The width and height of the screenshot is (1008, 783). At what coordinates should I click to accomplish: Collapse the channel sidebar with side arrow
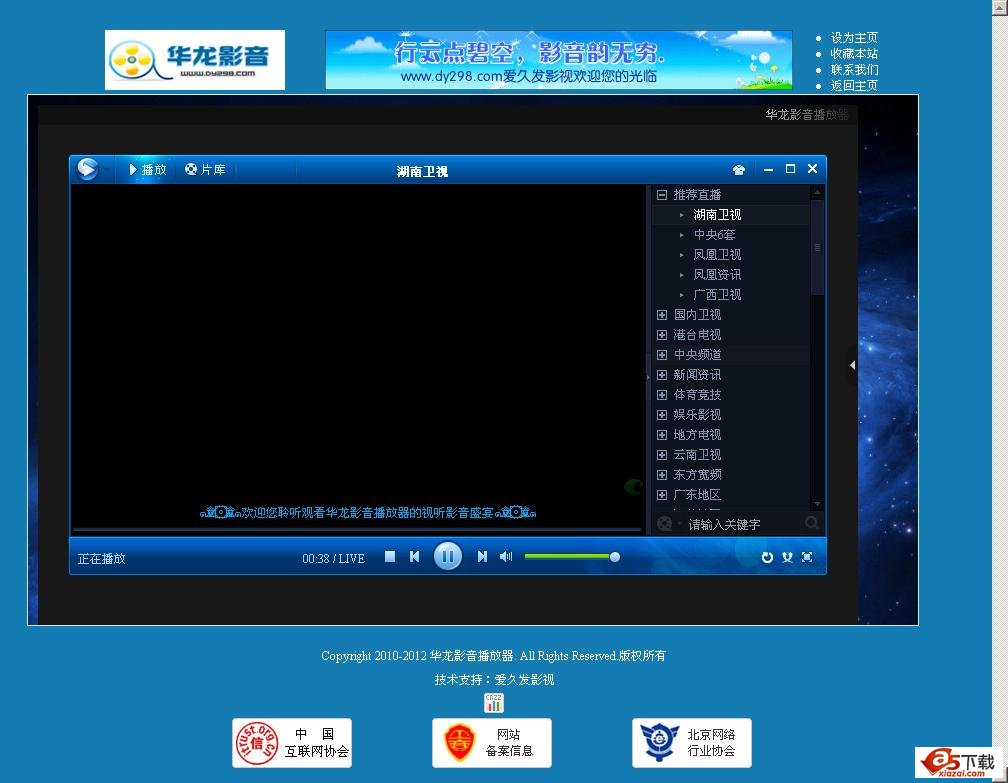click(x=852, y=365)
